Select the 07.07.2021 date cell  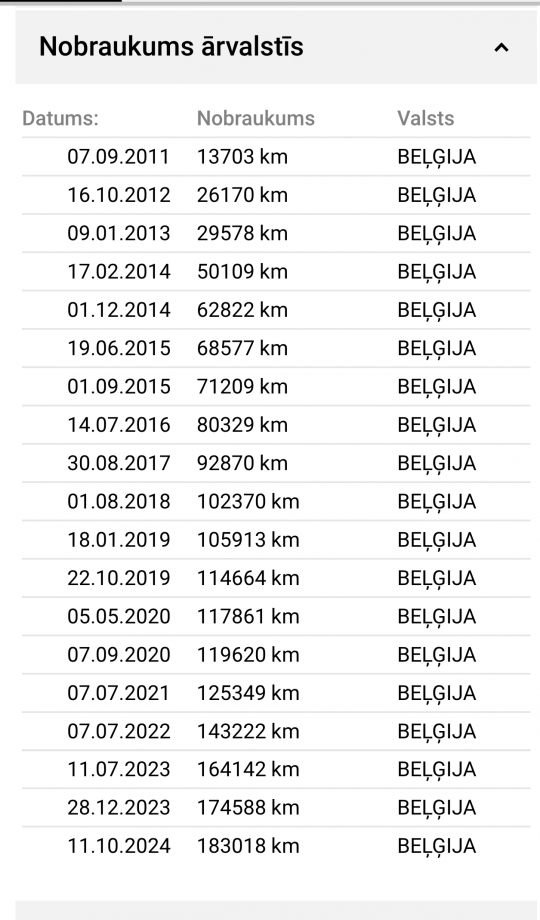119,692
